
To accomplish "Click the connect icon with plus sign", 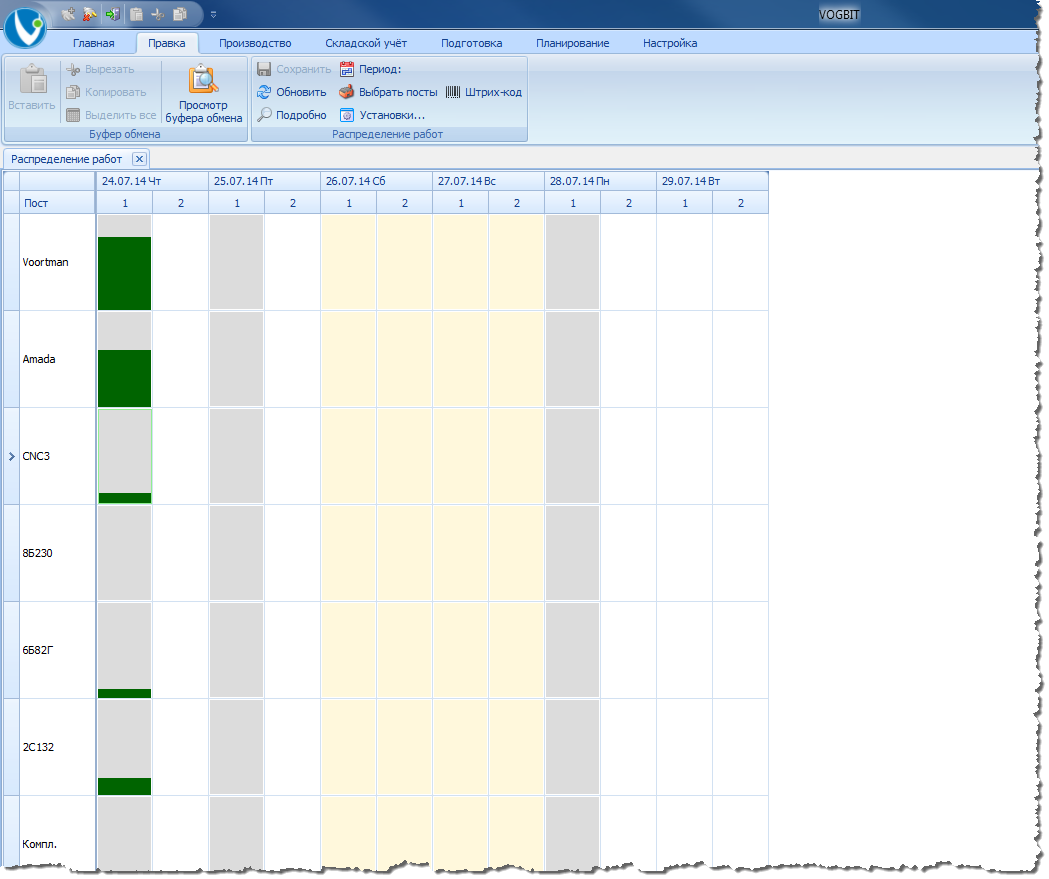I will [x=68, y=14].
